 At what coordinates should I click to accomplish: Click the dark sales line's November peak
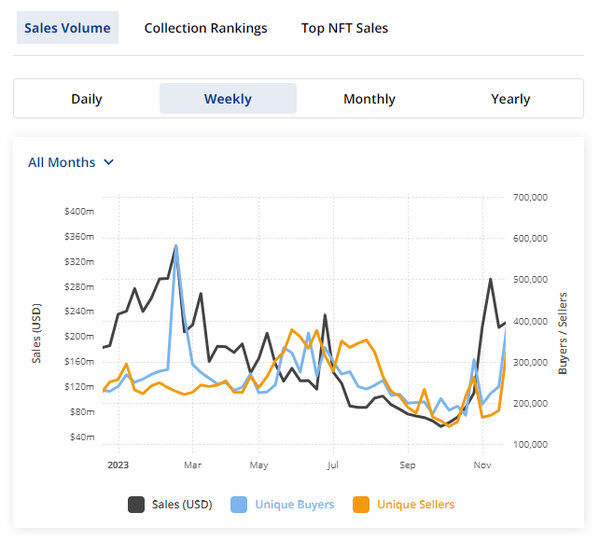490,279
